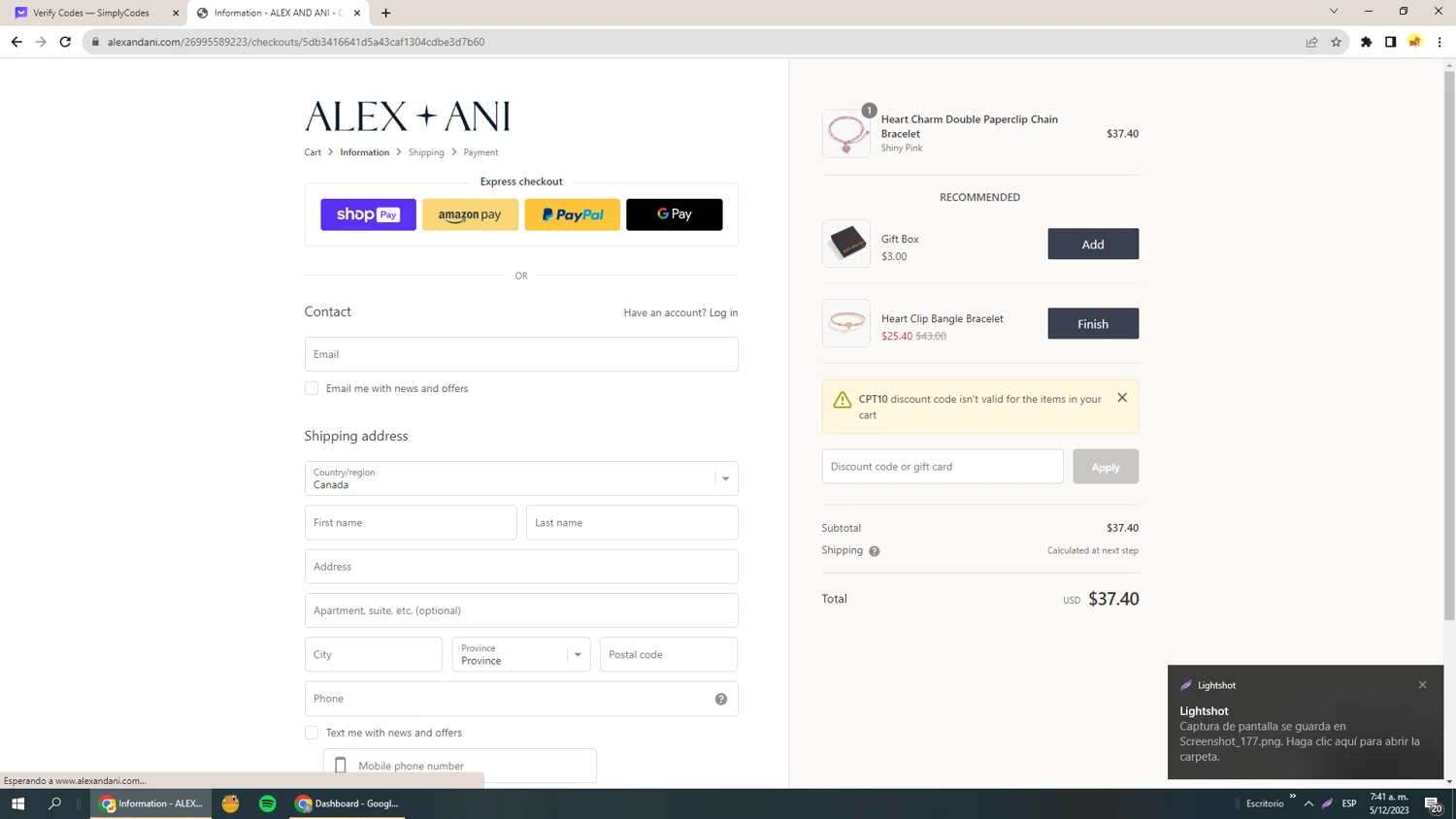This screenshot has height=819, width=1456.
Task: Focus the Last name field
Action: tap(632, 522)
